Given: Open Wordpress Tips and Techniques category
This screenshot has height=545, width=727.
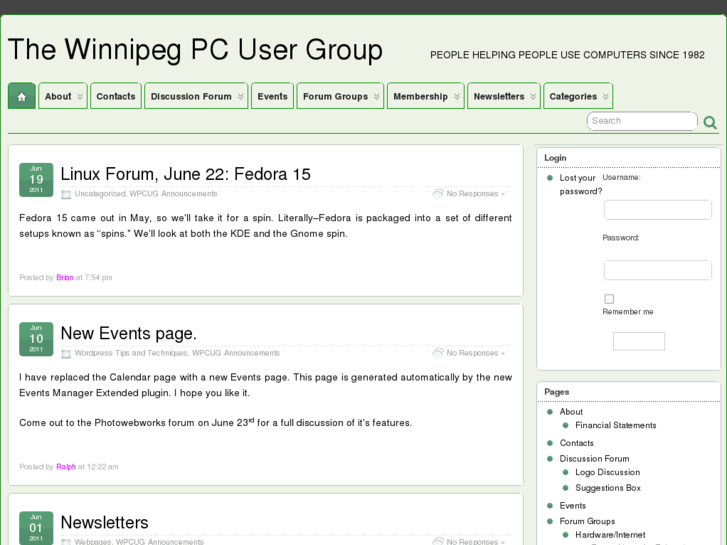Looking at the screenshot, I should [x=131, y=353].
